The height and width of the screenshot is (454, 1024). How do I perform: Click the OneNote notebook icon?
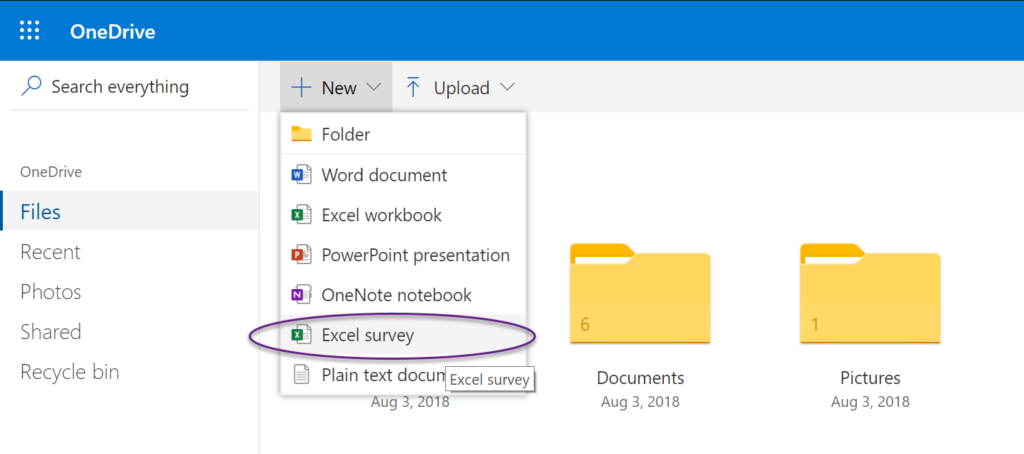(300, 295)
